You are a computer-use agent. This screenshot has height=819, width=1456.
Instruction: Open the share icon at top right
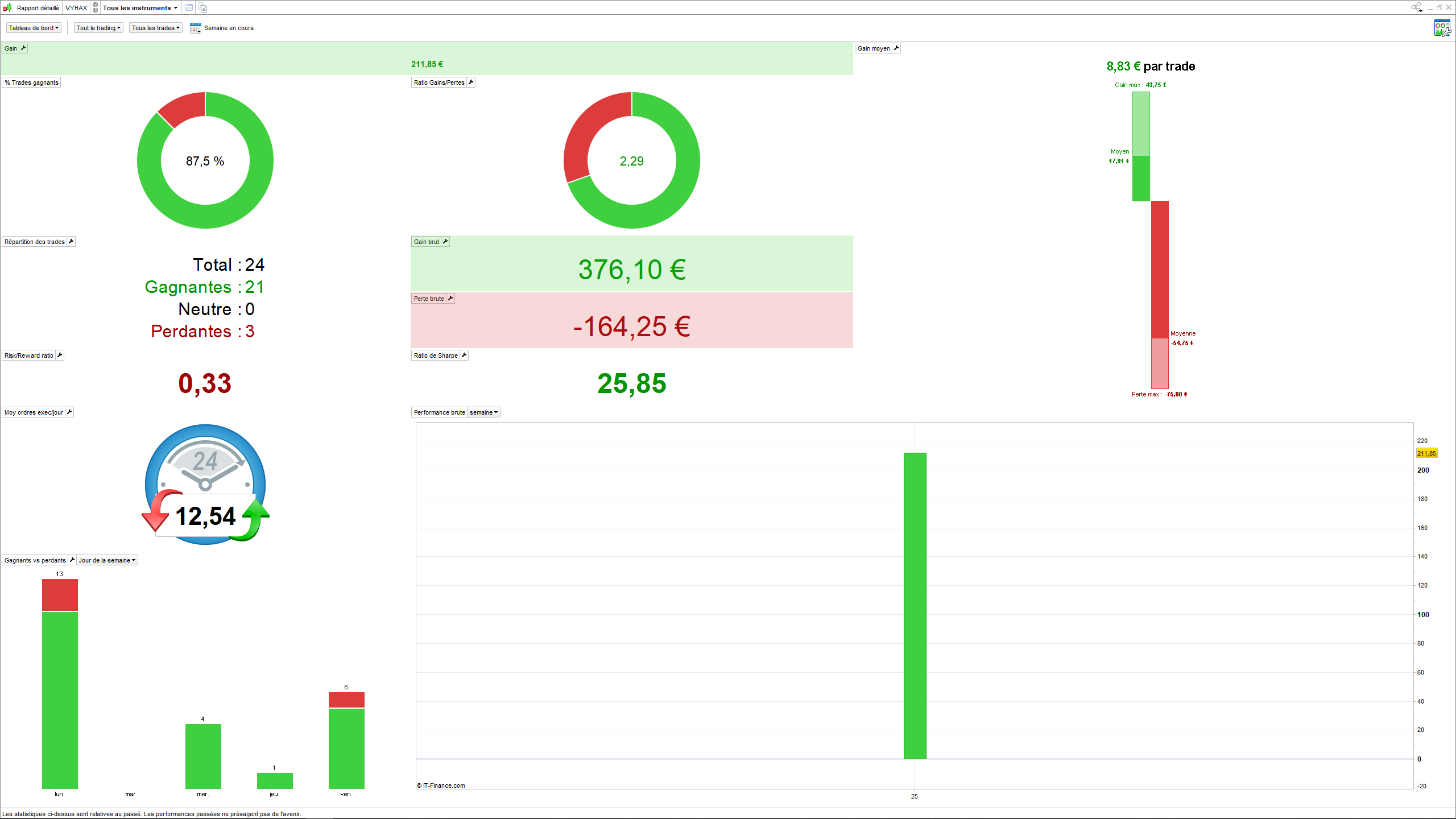coord(1416,7)
